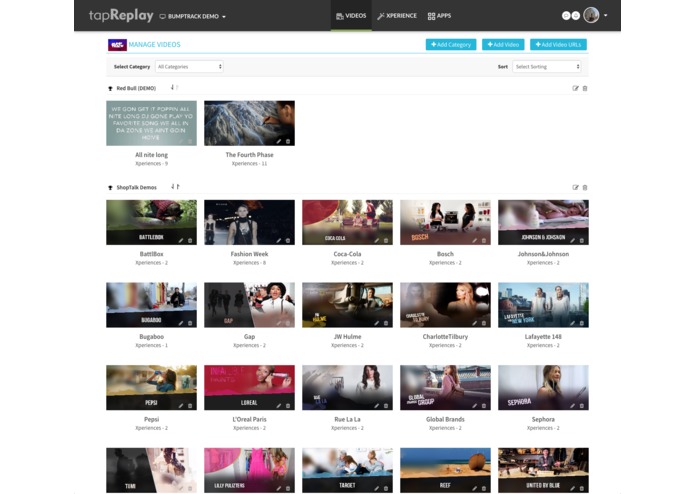The height and width of the screenshot is (494, 695).
Task: Delete the JW Hulme video
Action: [386, 323]
